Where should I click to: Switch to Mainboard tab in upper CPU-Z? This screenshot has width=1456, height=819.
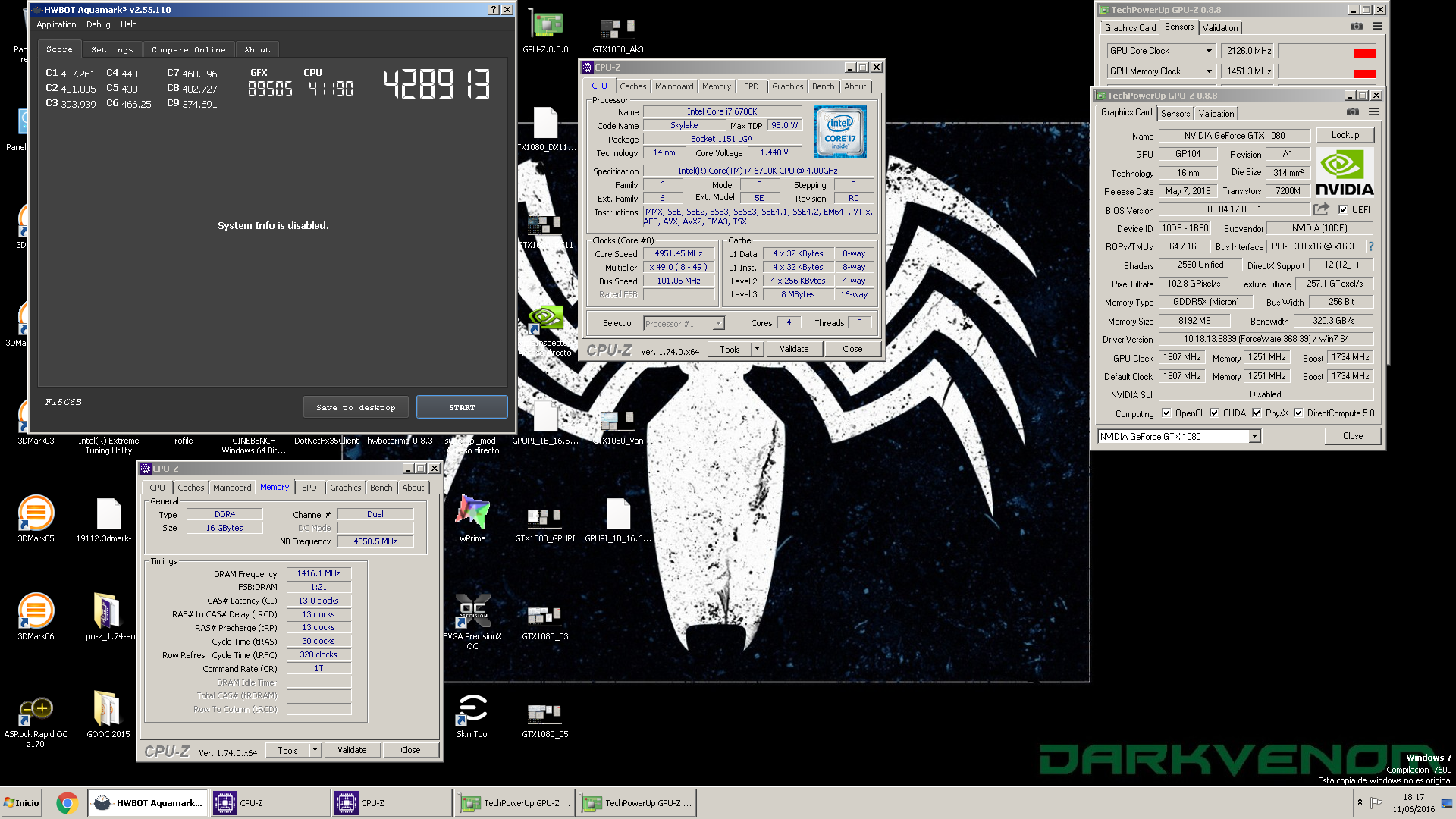pos(673,86)
